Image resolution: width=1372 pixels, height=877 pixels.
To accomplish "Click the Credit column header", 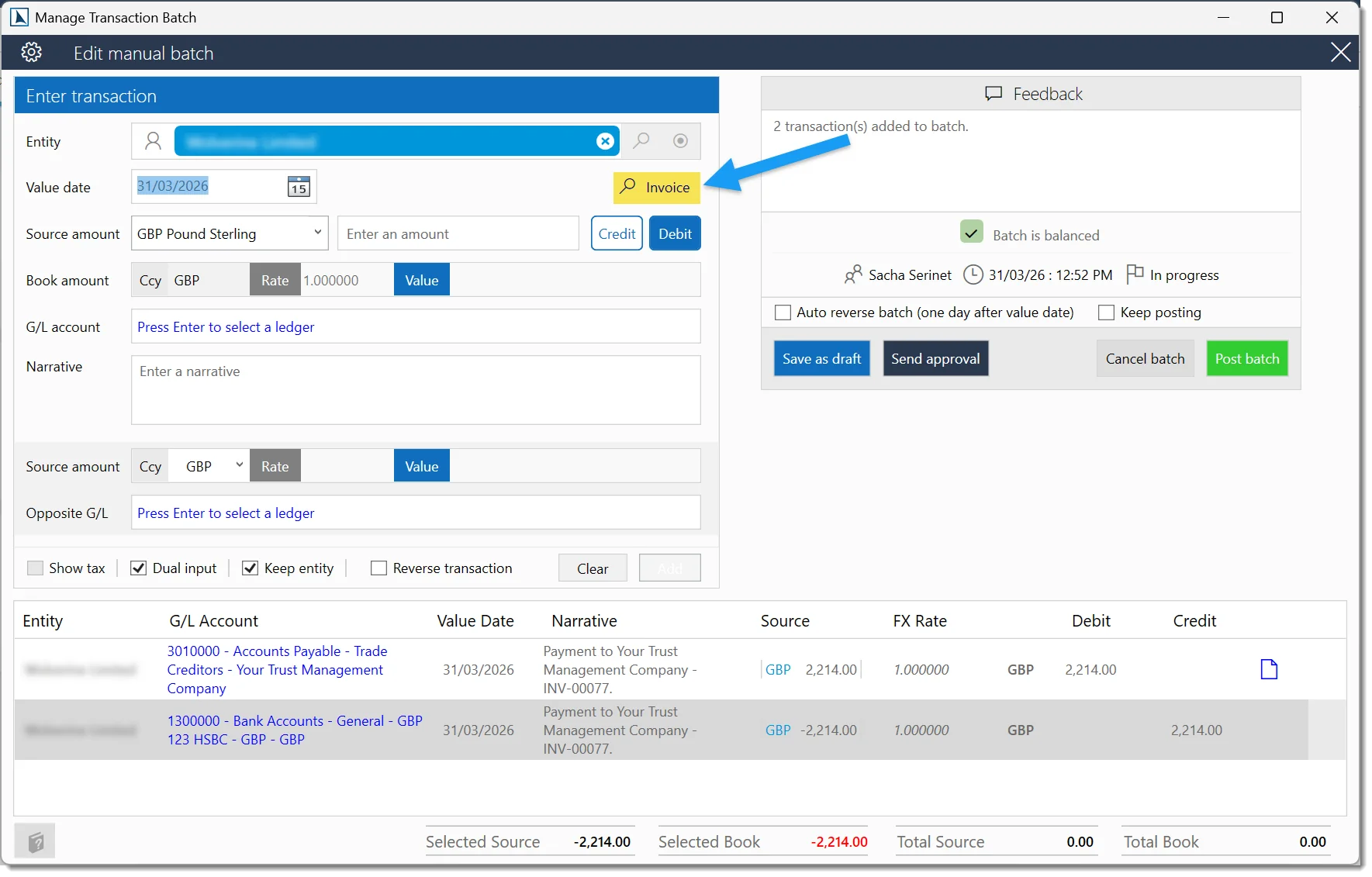I will [x=1194, y=620].
